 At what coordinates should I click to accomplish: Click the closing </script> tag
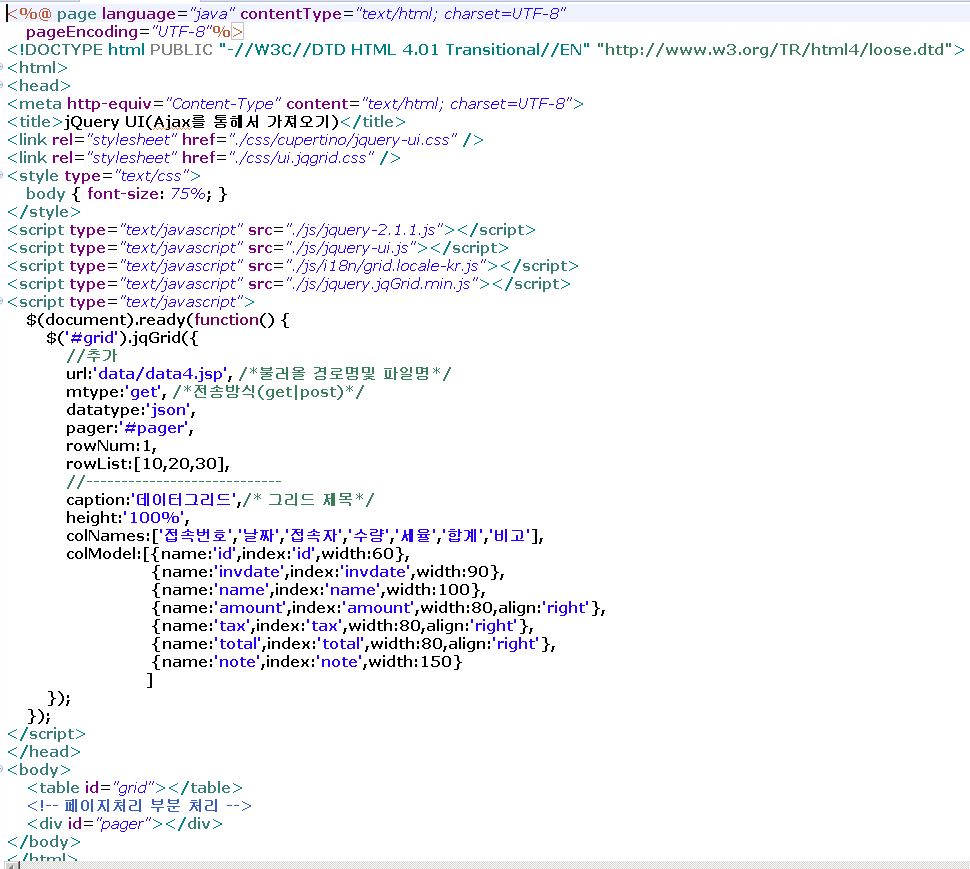click(46, 733)
